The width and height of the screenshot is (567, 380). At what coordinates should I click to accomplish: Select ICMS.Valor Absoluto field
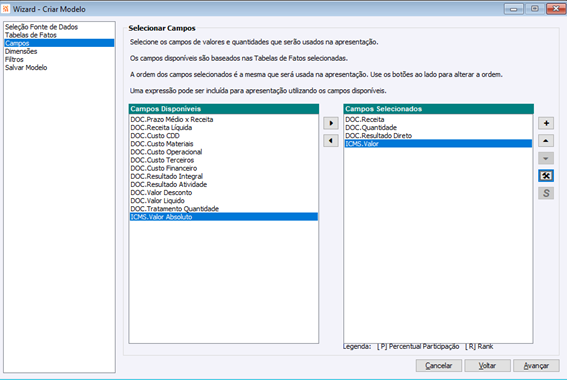[223, 217]
